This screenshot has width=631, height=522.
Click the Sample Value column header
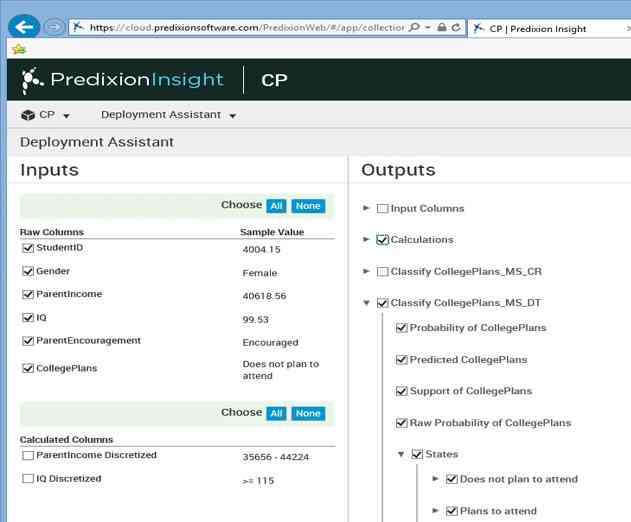[x=272, y=232]
